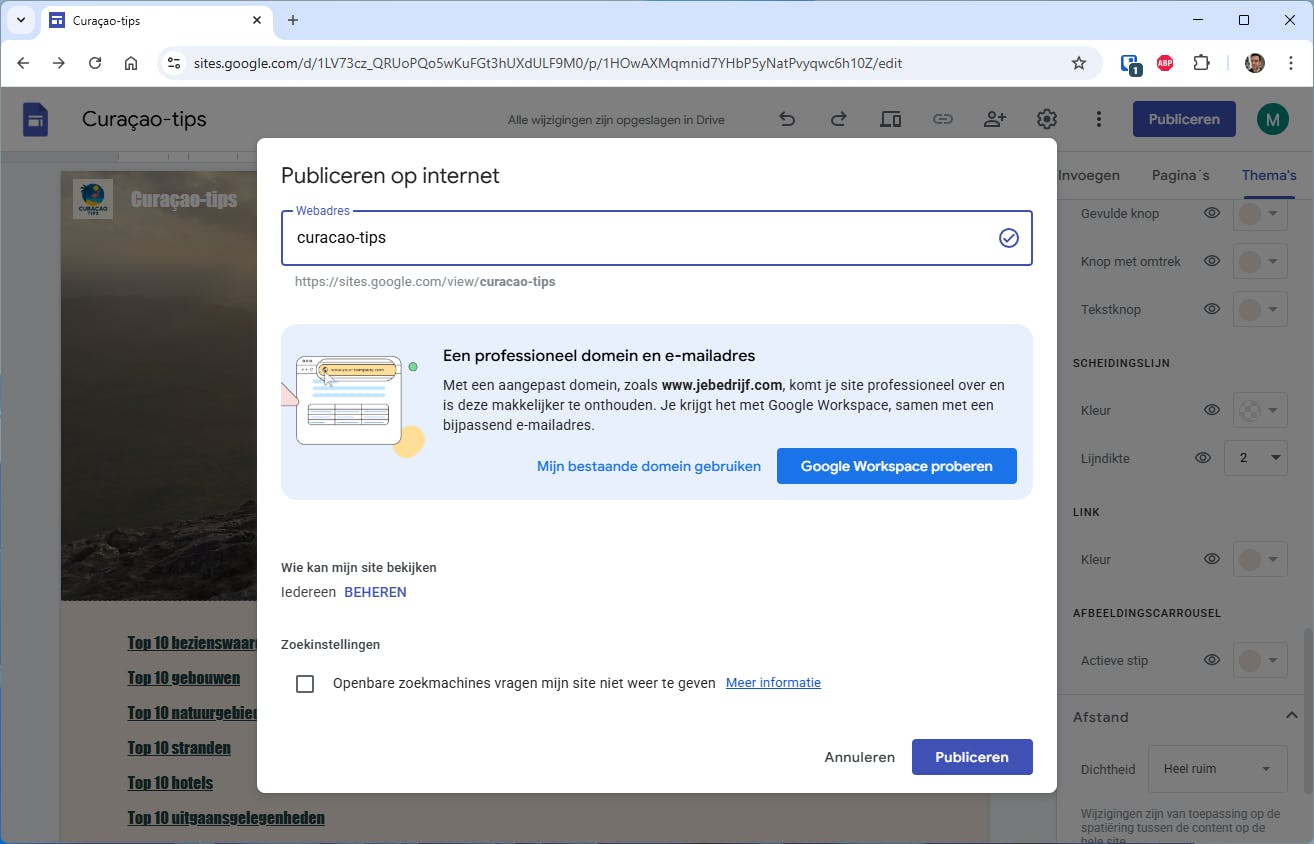Click the web address availability checkmark

[1009, 238]
